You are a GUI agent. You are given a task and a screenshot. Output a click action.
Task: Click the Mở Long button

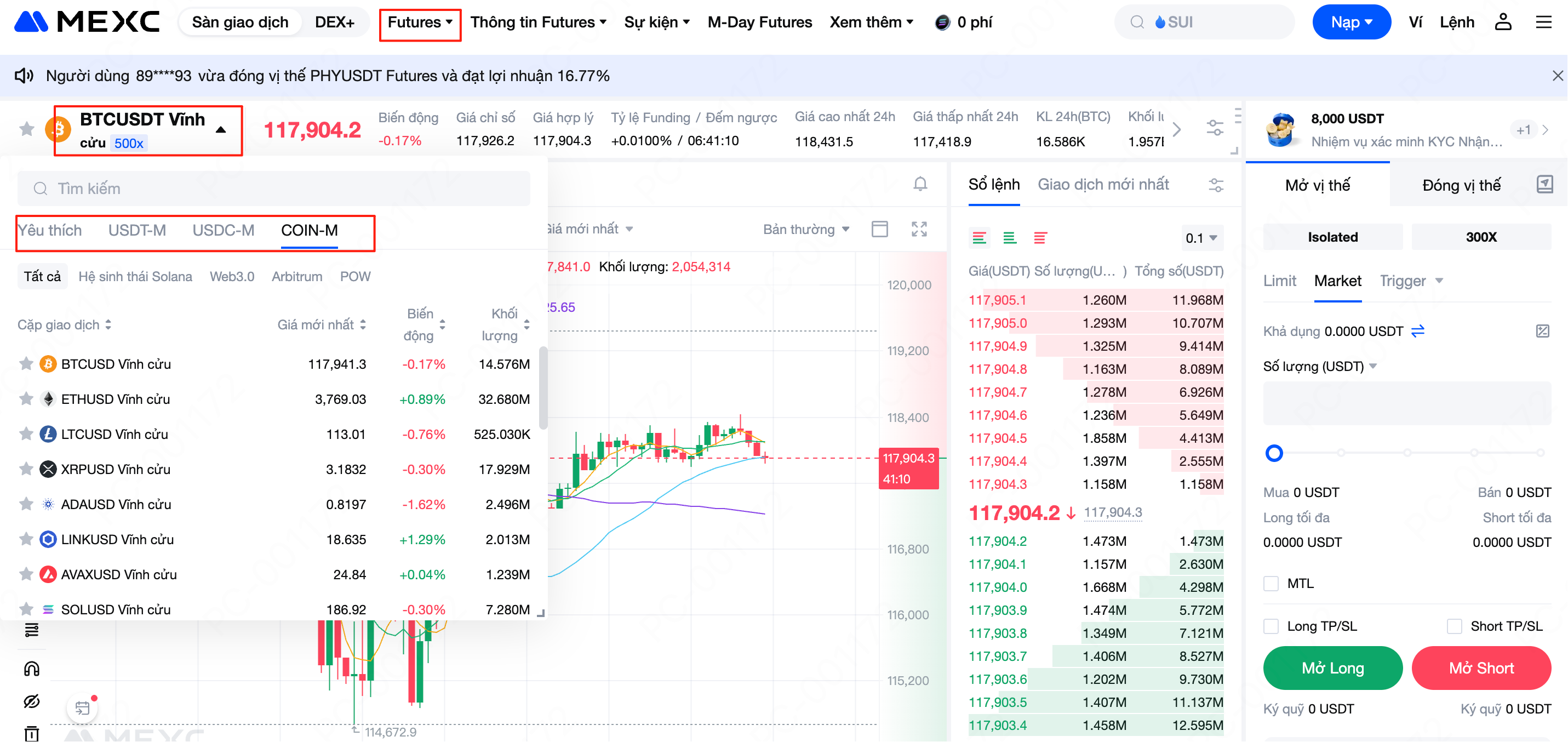click(x=1332, y=669)
